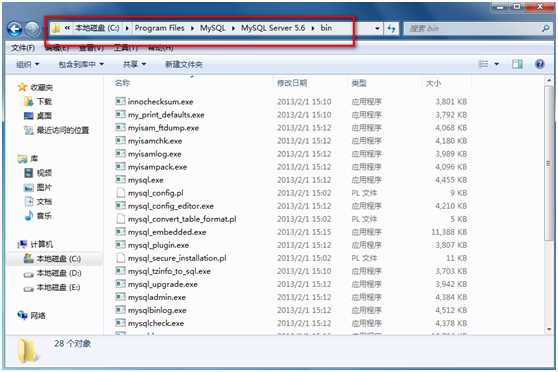Image resolution: width=558 pixels, height=372 pixels.
Task: Expand the arrow after Program Files in path
Action: 192,28
